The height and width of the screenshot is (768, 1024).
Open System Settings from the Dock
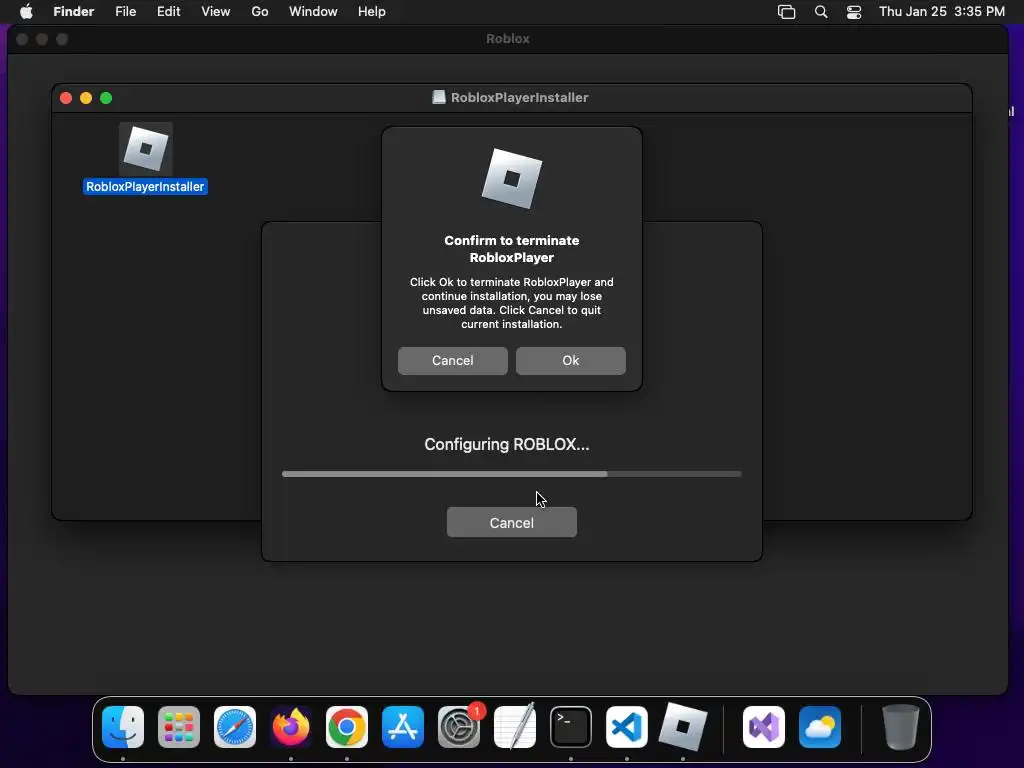(x=459, y=727)
